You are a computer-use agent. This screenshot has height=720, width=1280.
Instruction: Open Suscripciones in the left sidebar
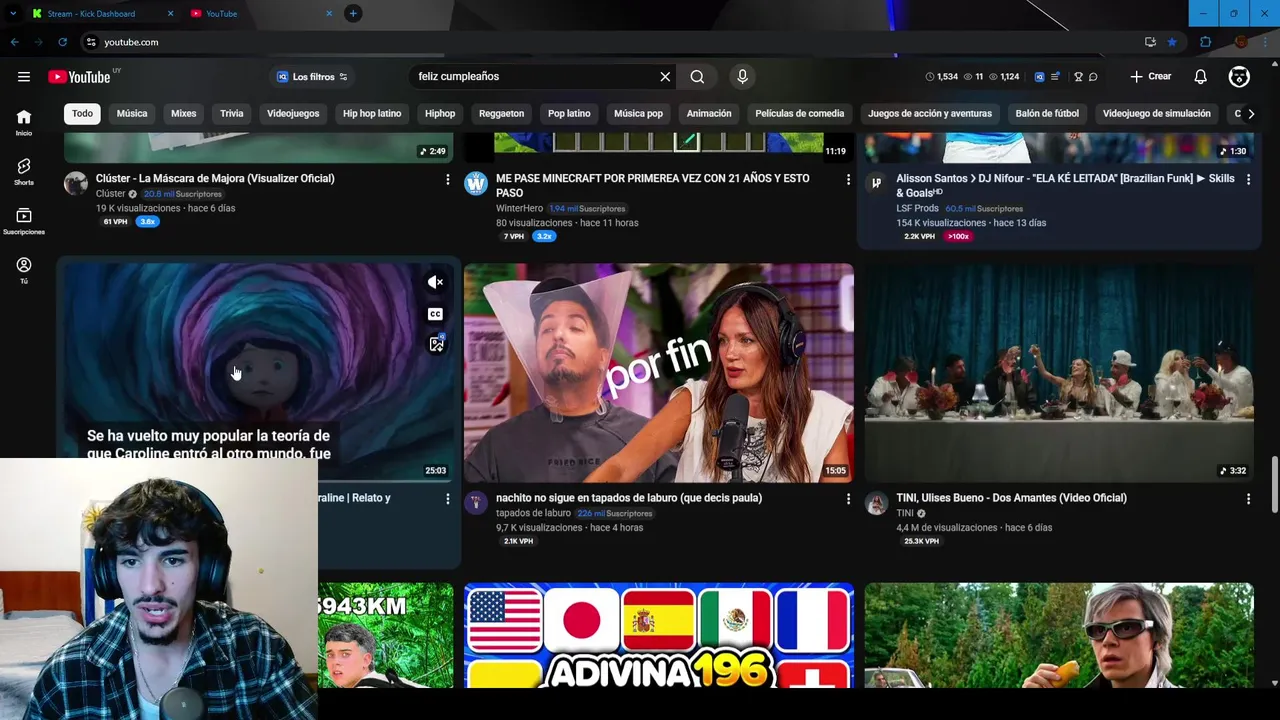pyautogui.click(x=23, y=221)
